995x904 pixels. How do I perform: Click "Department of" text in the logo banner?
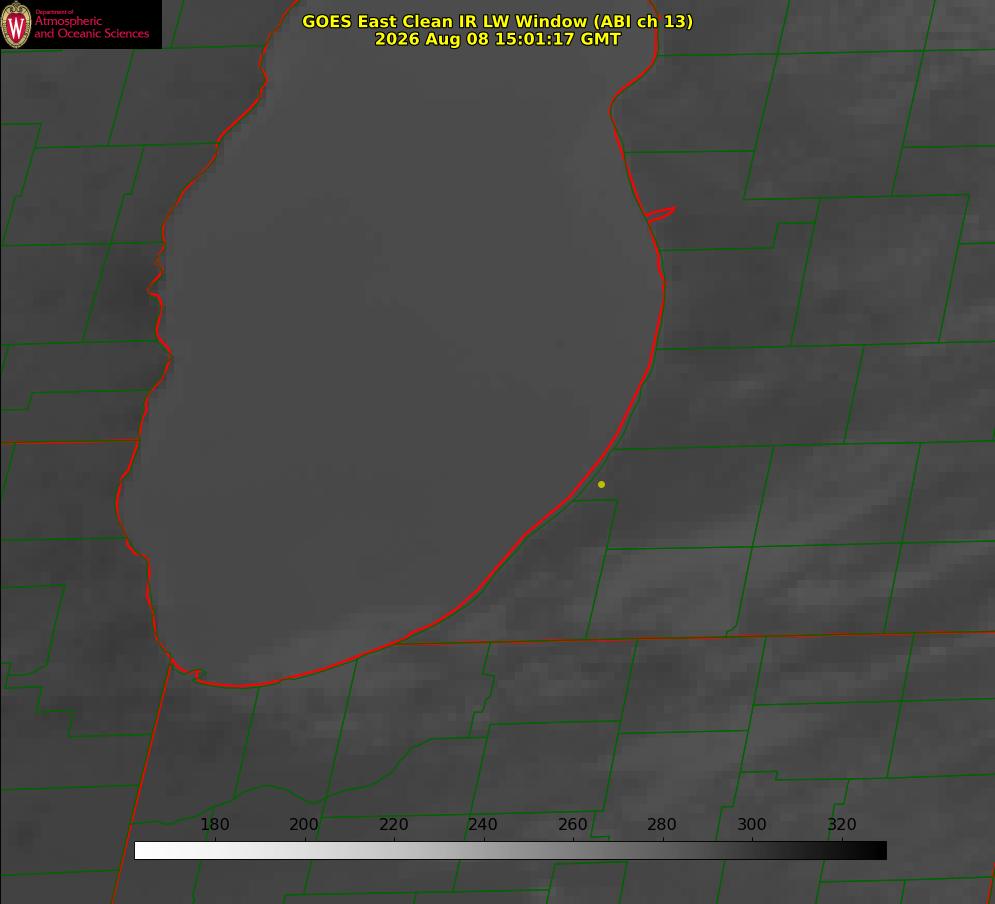coord(54,11)
